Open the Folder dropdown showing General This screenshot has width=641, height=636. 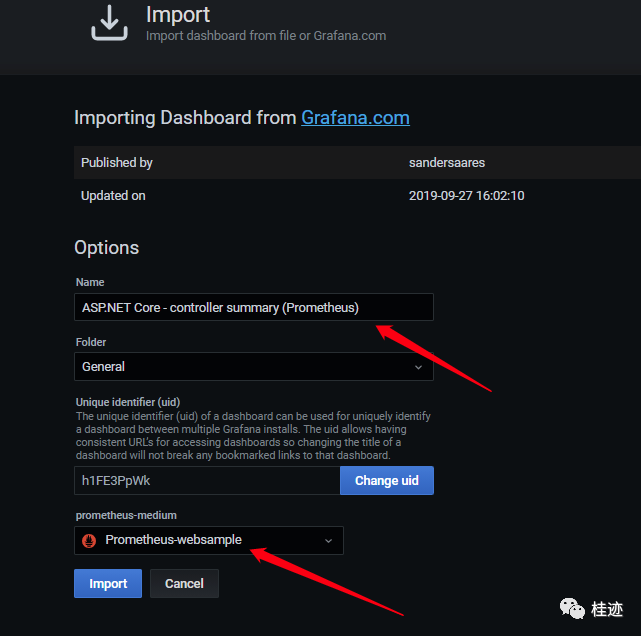(x=254, y=367)
